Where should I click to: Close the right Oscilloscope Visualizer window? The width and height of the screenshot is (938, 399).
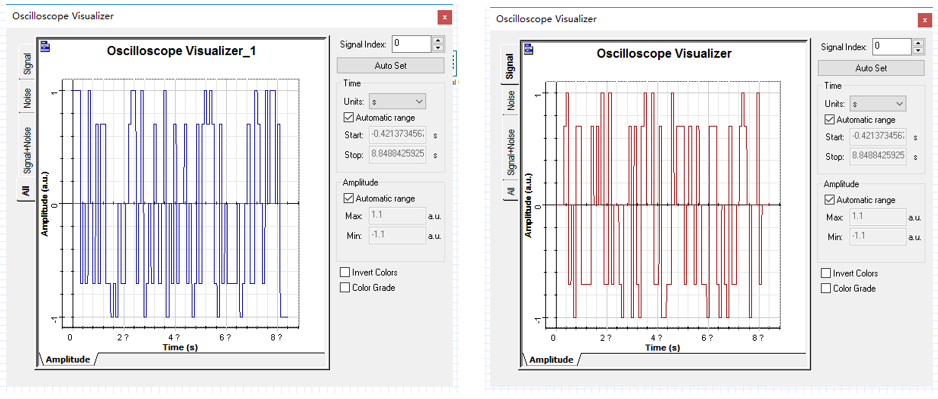[x=925, y=20]
